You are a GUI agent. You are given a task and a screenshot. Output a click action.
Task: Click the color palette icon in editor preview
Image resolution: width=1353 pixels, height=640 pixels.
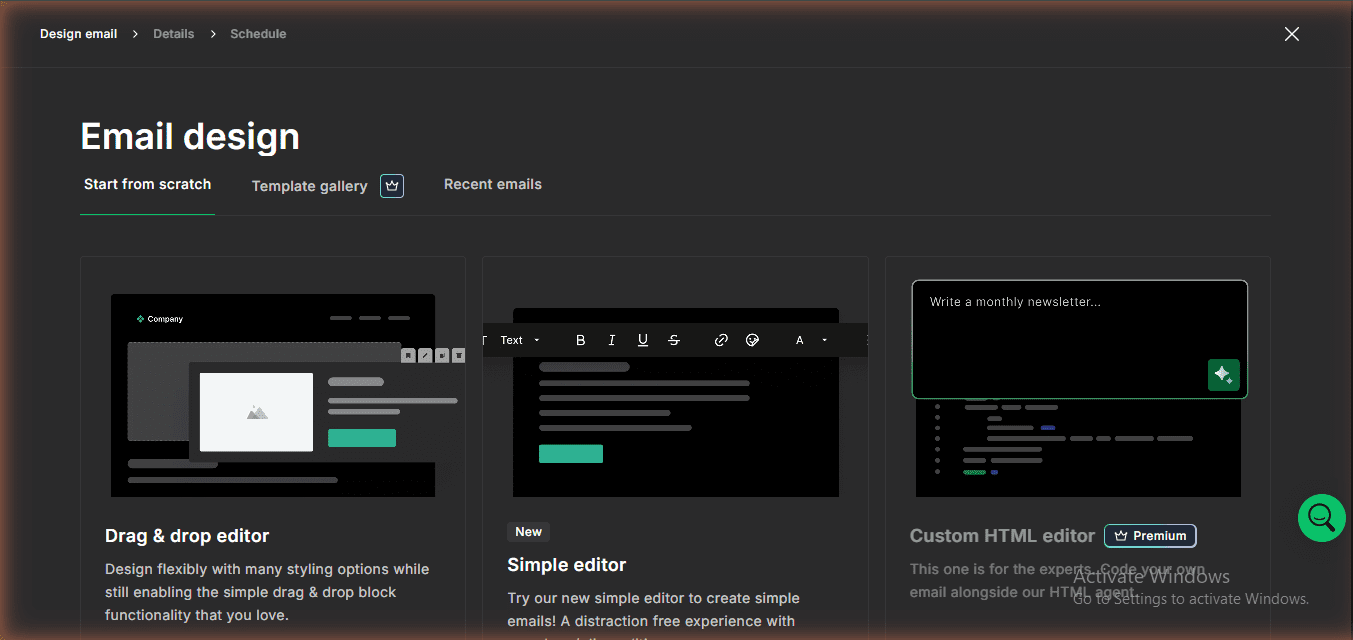(753, 340)
